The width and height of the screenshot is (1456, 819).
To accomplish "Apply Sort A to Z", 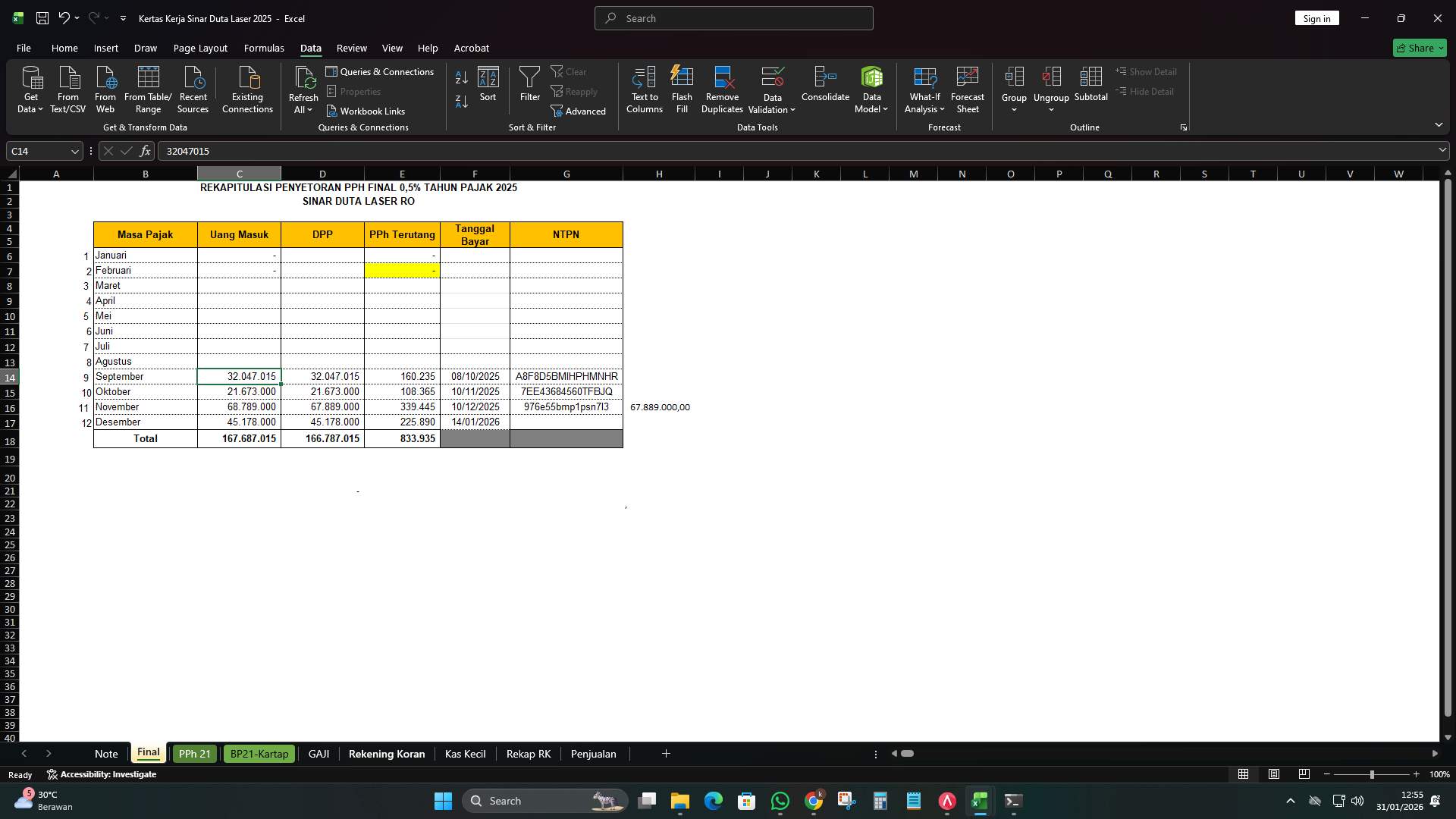I will pyautogui.click(x=460, y=77).
